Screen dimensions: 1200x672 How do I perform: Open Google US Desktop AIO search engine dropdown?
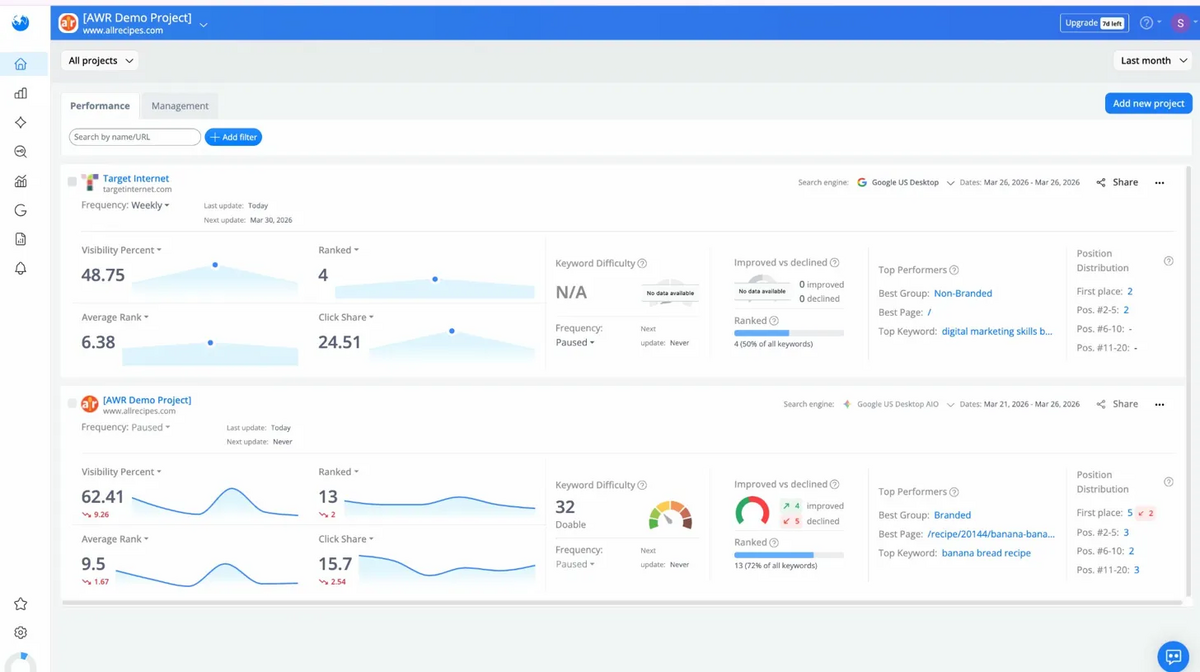point(899,405)
